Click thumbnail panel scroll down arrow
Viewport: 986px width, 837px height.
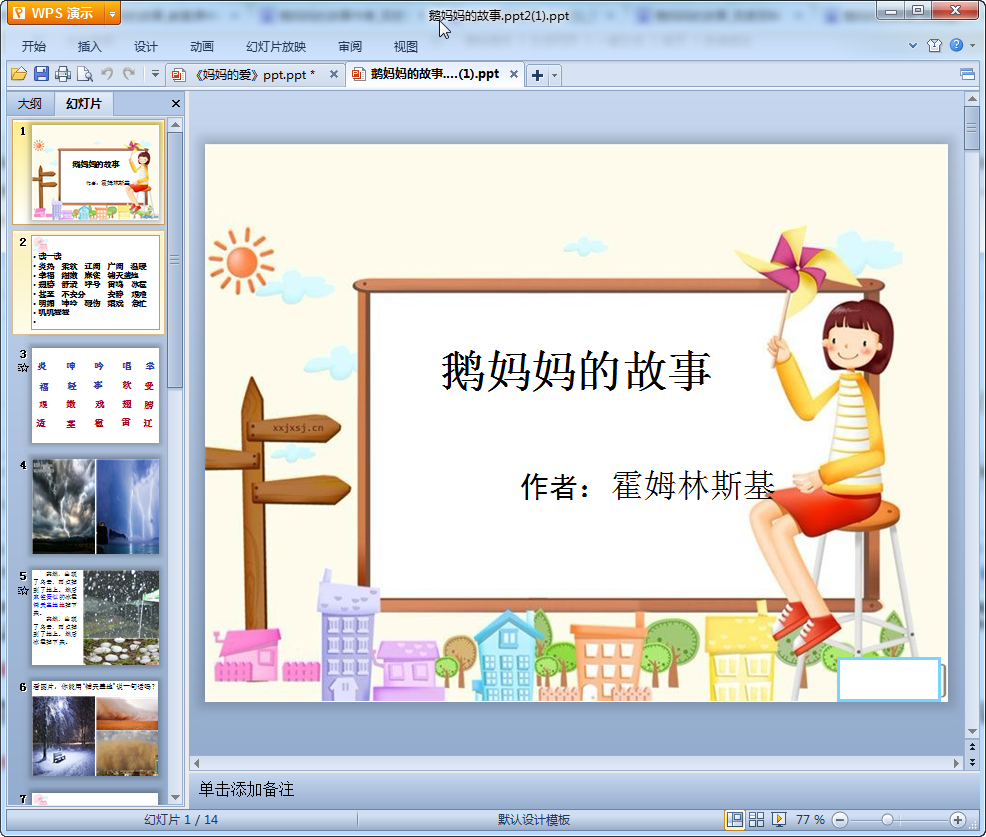tap(175, 797)
